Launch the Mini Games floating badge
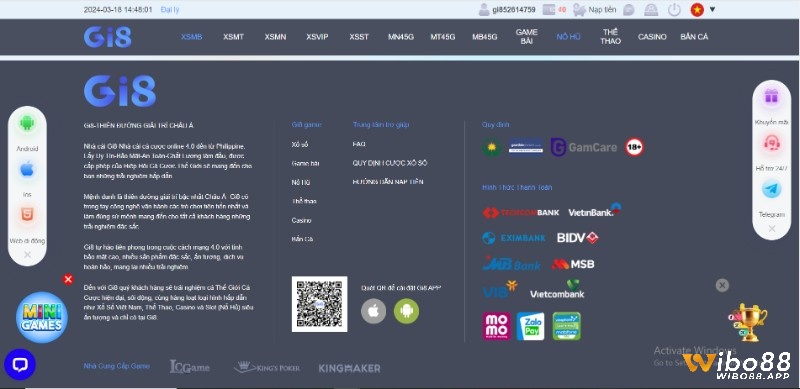Screen dimensions: 800x389 pos(42,318)
